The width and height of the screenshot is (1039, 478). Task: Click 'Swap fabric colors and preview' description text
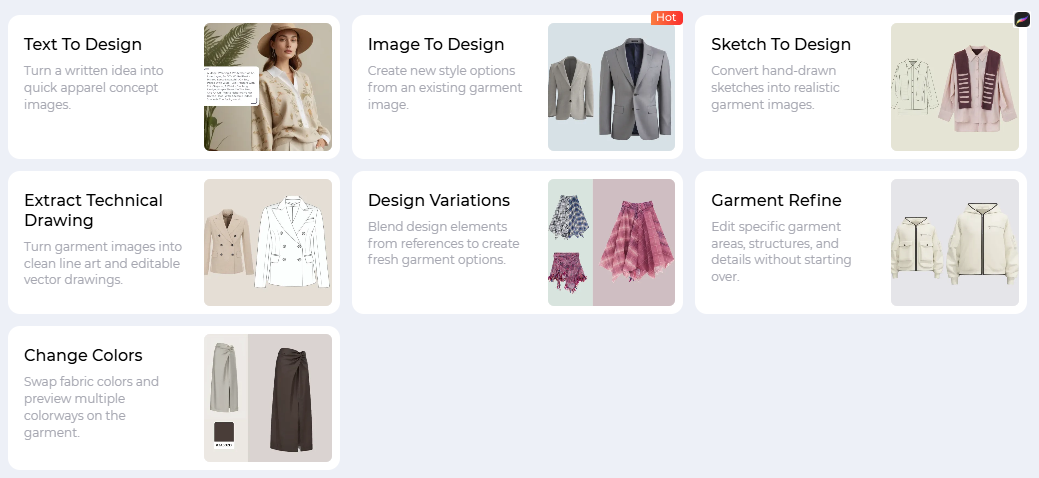tap(91, 407)
